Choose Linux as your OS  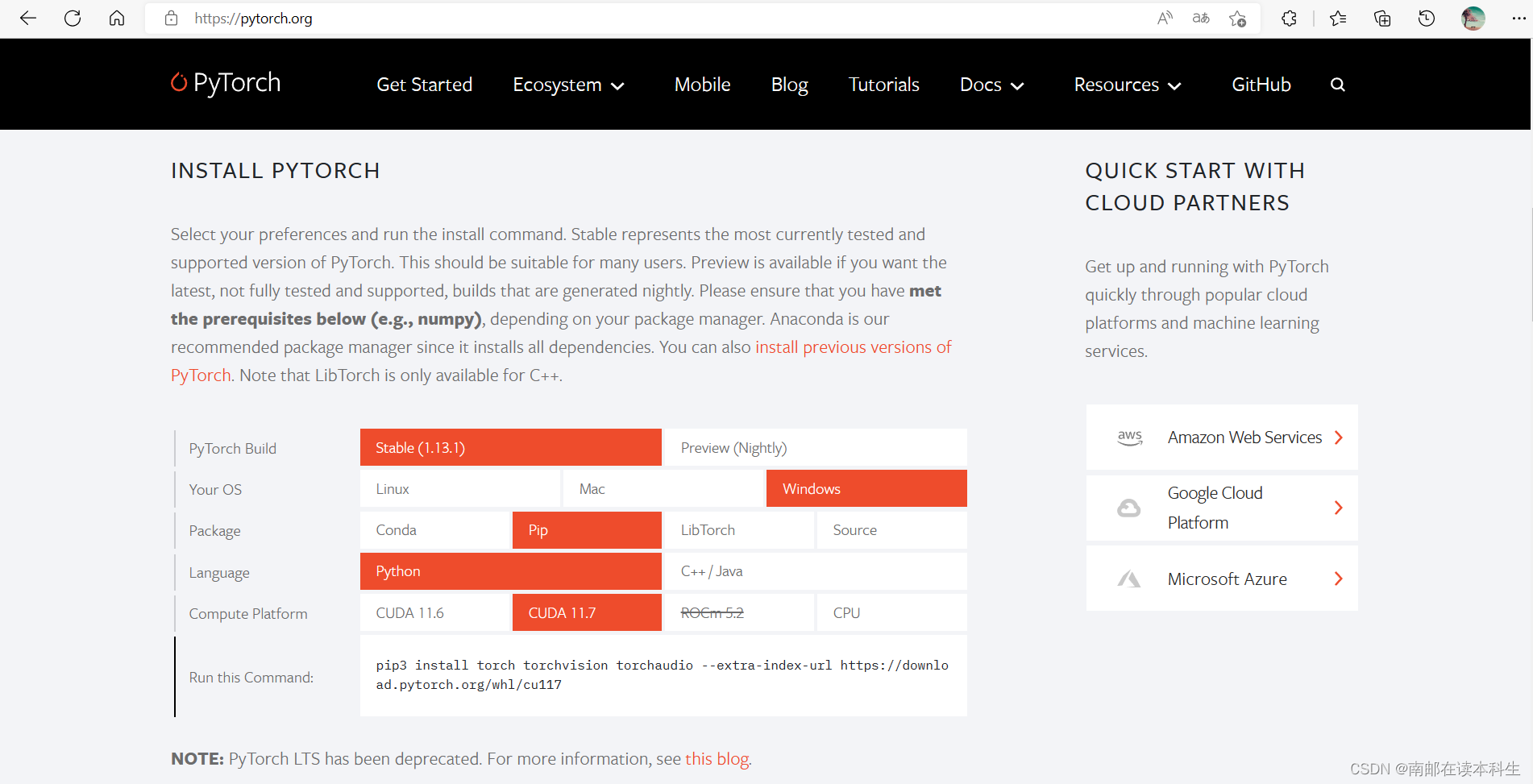pyautogui.click(x=460, y=488)
